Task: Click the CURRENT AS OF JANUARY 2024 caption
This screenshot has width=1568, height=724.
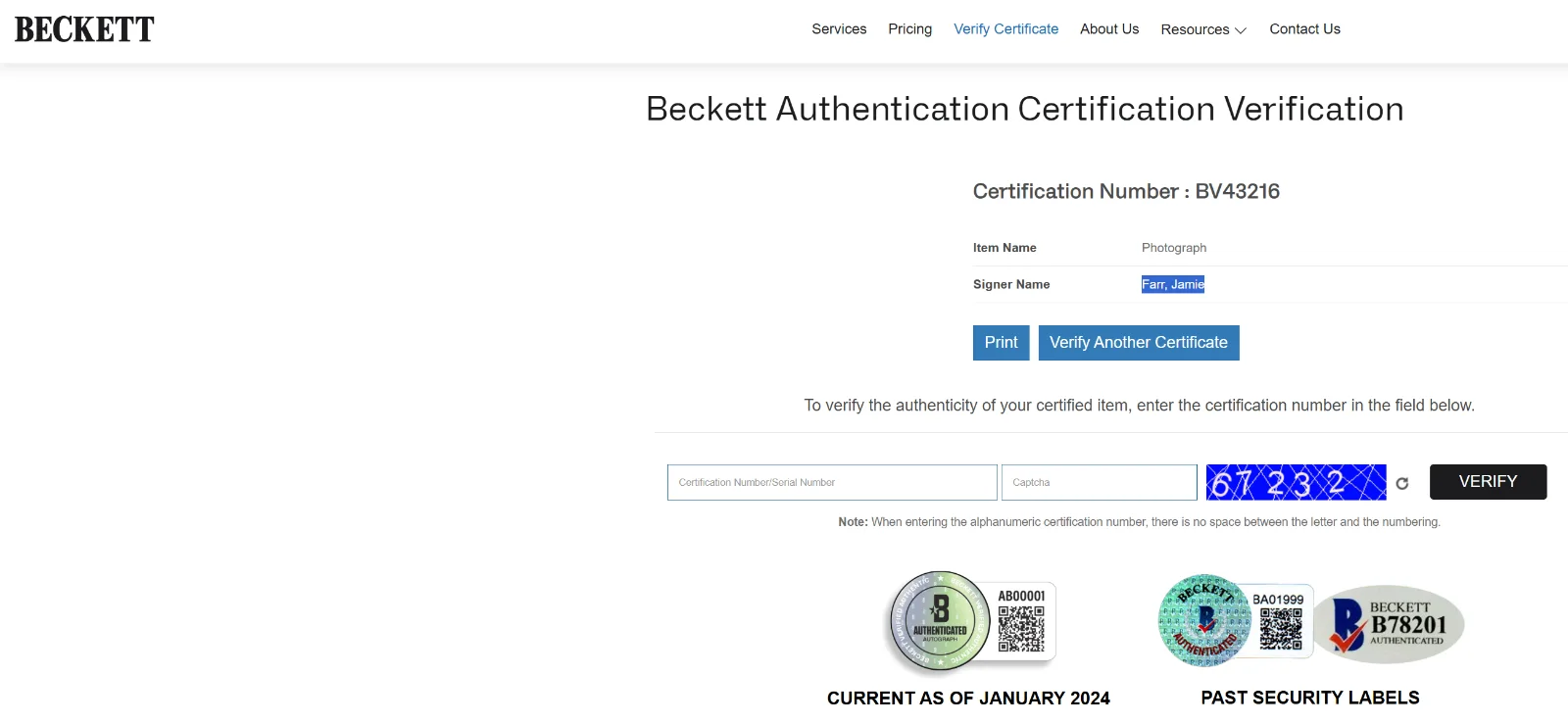Action: (968, 699)
